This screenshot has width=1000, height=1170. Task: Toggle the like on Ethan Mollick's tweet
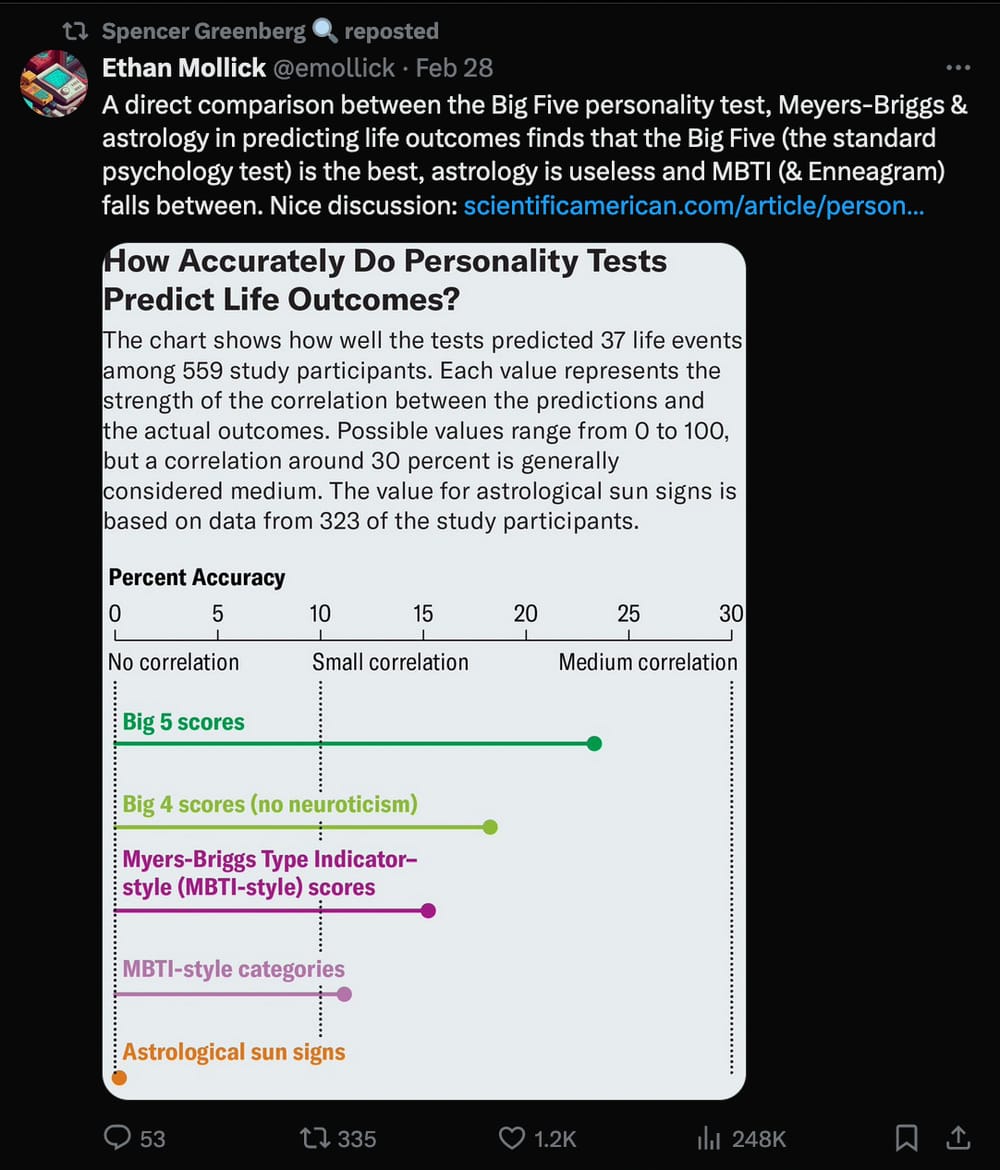click(512, 1137)
